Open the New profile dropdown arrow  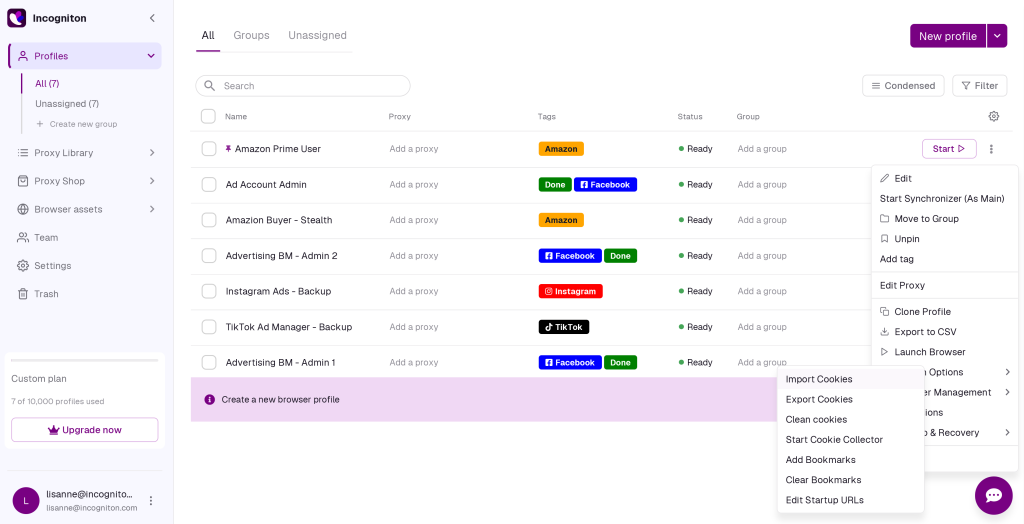(x=997, y=36)
